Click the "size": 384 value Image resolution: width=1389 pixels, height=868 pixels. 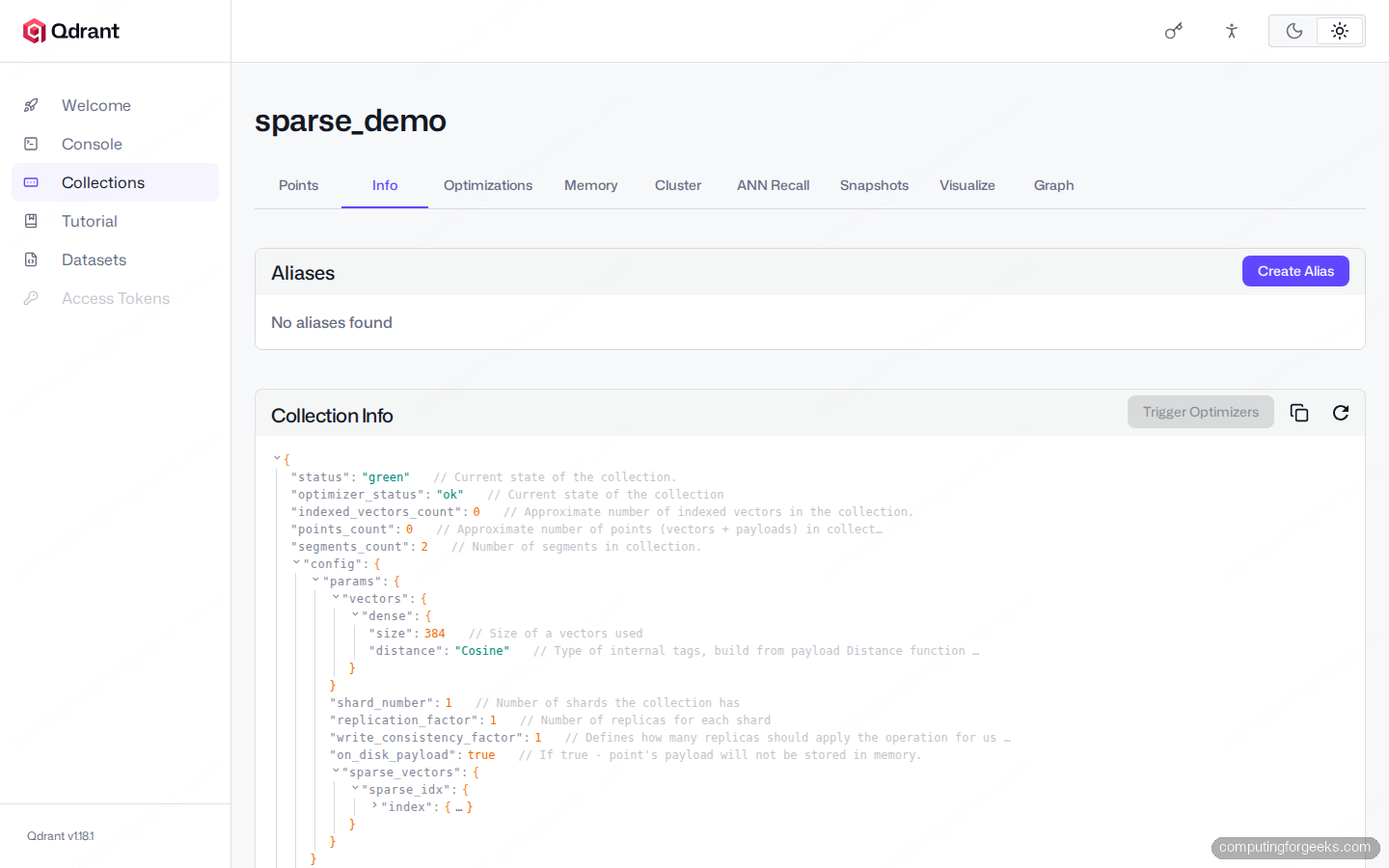pos(435,634)
